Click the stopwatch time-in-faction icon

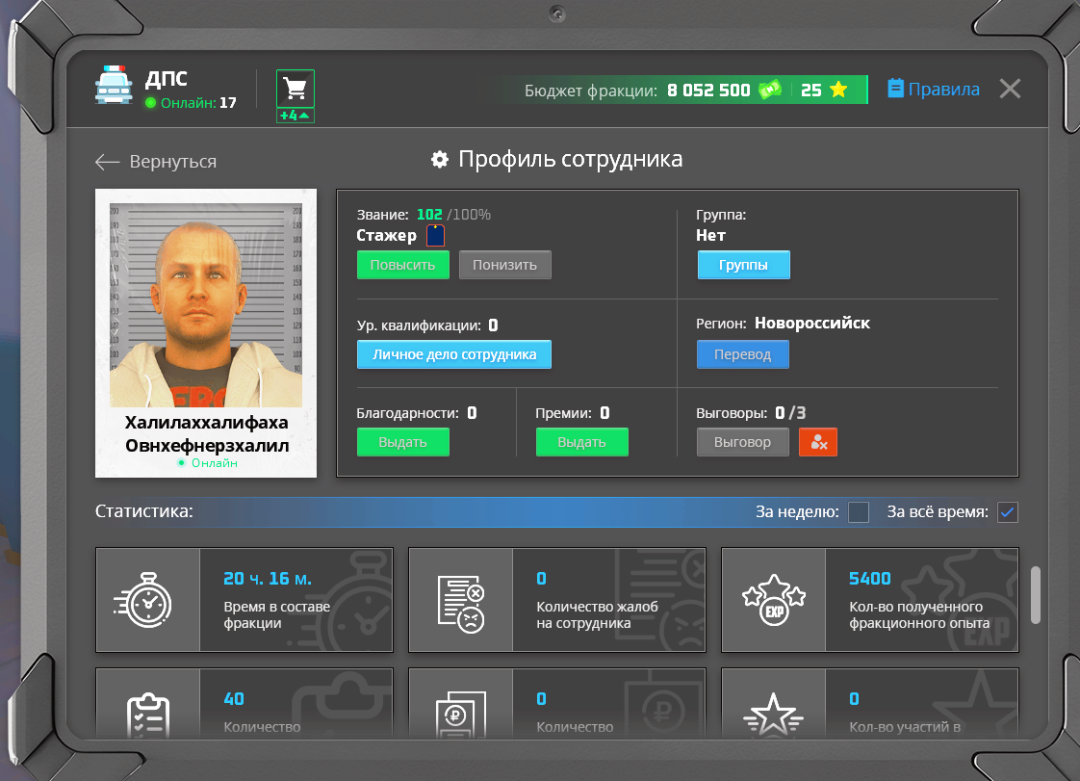pos(147,600)
